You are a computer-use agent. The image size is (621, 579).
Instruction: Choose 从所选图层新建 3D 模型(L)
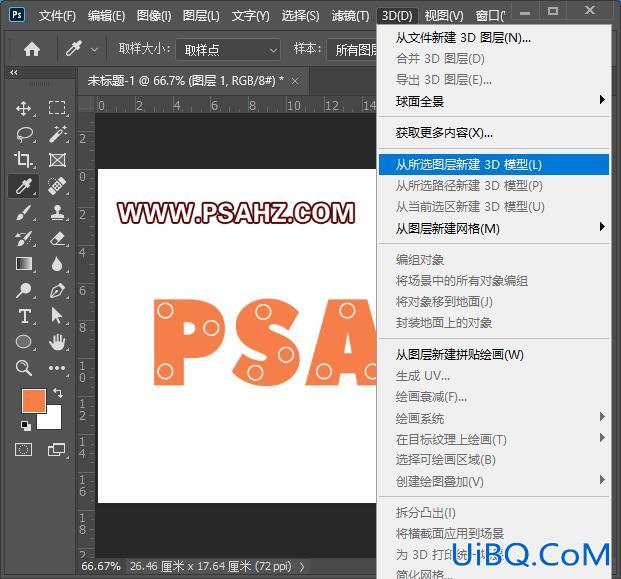tap(494, 164)
